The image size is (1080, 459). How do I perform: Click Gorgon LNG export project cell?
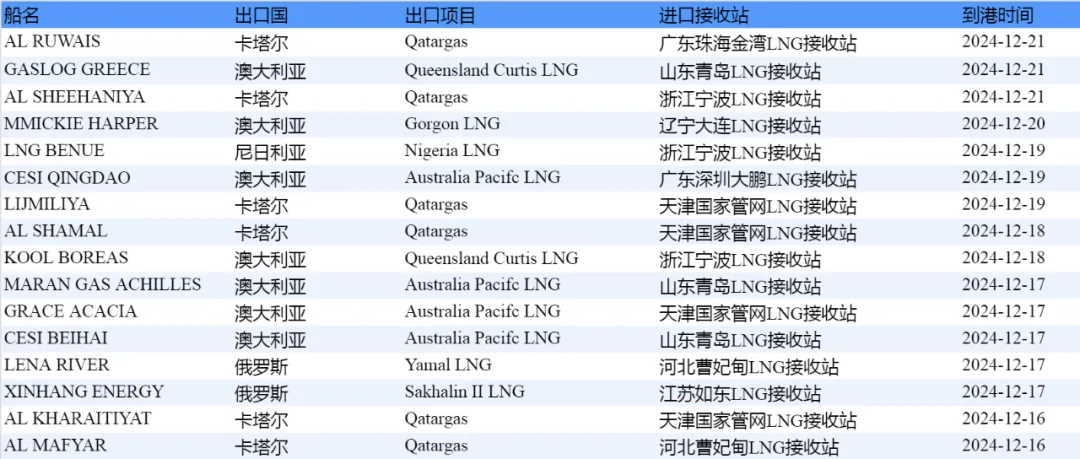pos(453,124)
